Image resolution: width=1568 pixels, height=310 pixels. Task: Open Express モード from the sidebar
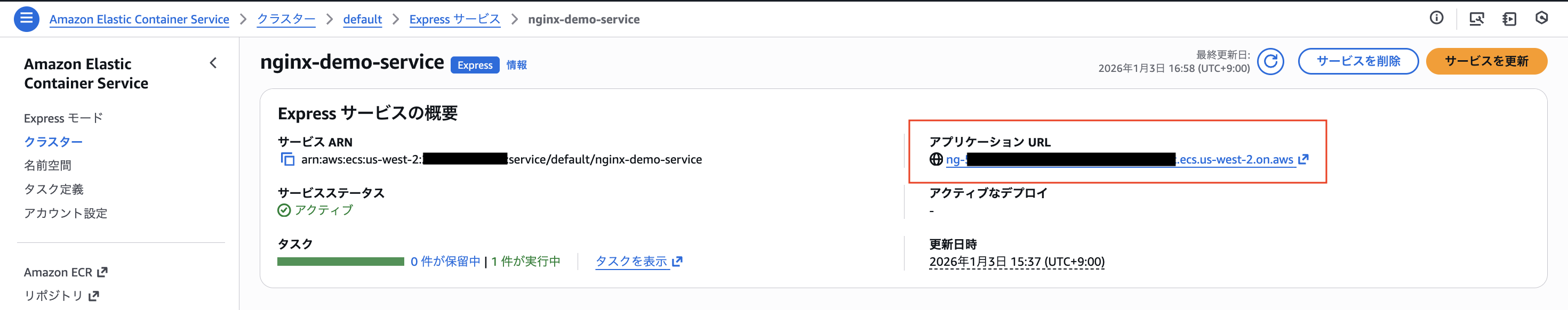[63, 118]
